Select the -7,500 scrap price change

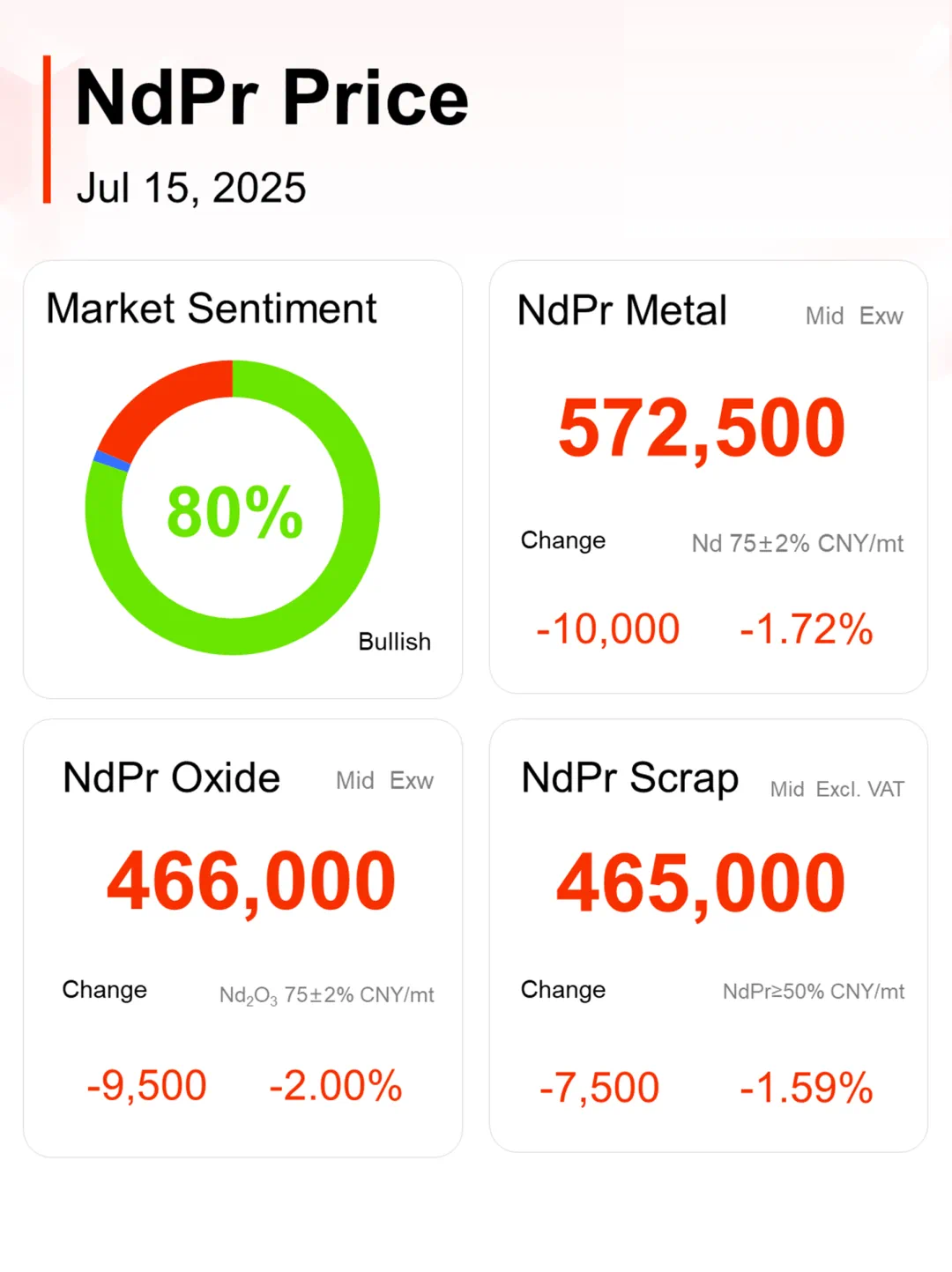coord(599,1088)
